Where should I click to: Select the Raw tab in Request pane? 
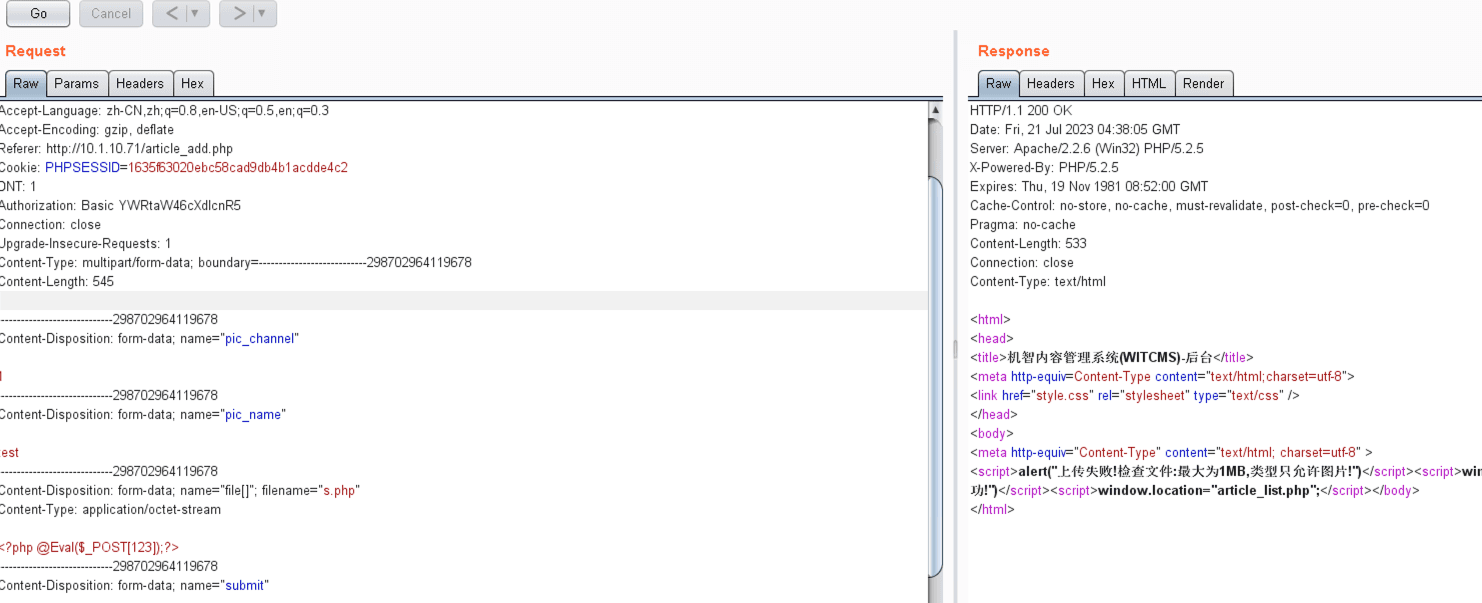click(x=26, y=84)
